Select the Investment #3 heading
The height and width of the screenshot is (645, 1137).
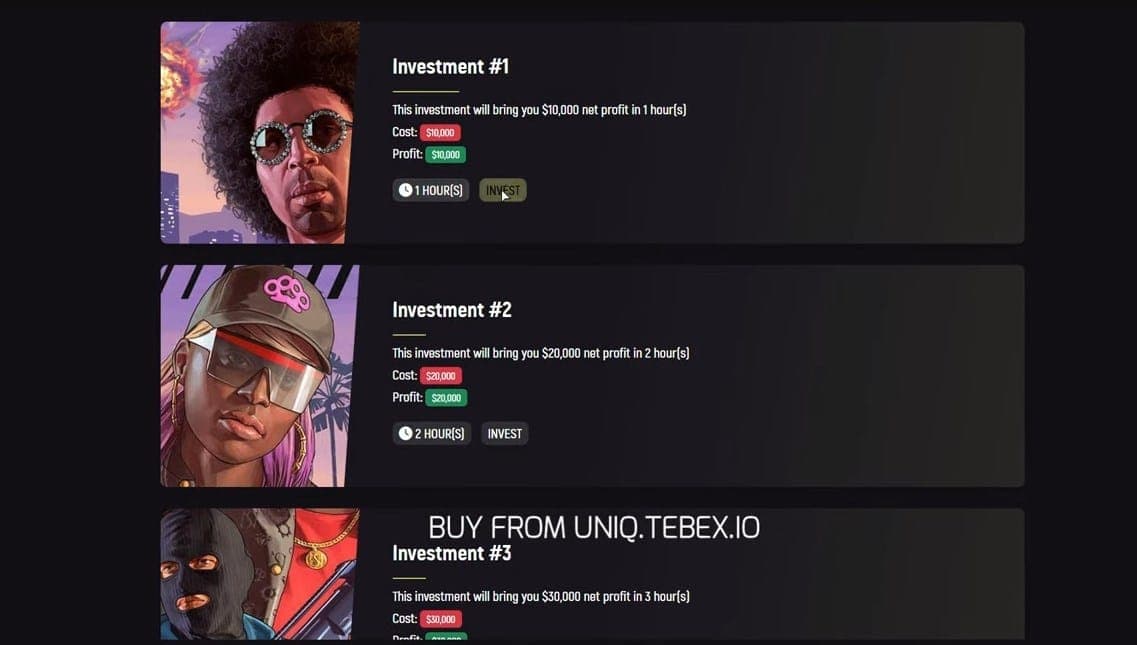452,553
